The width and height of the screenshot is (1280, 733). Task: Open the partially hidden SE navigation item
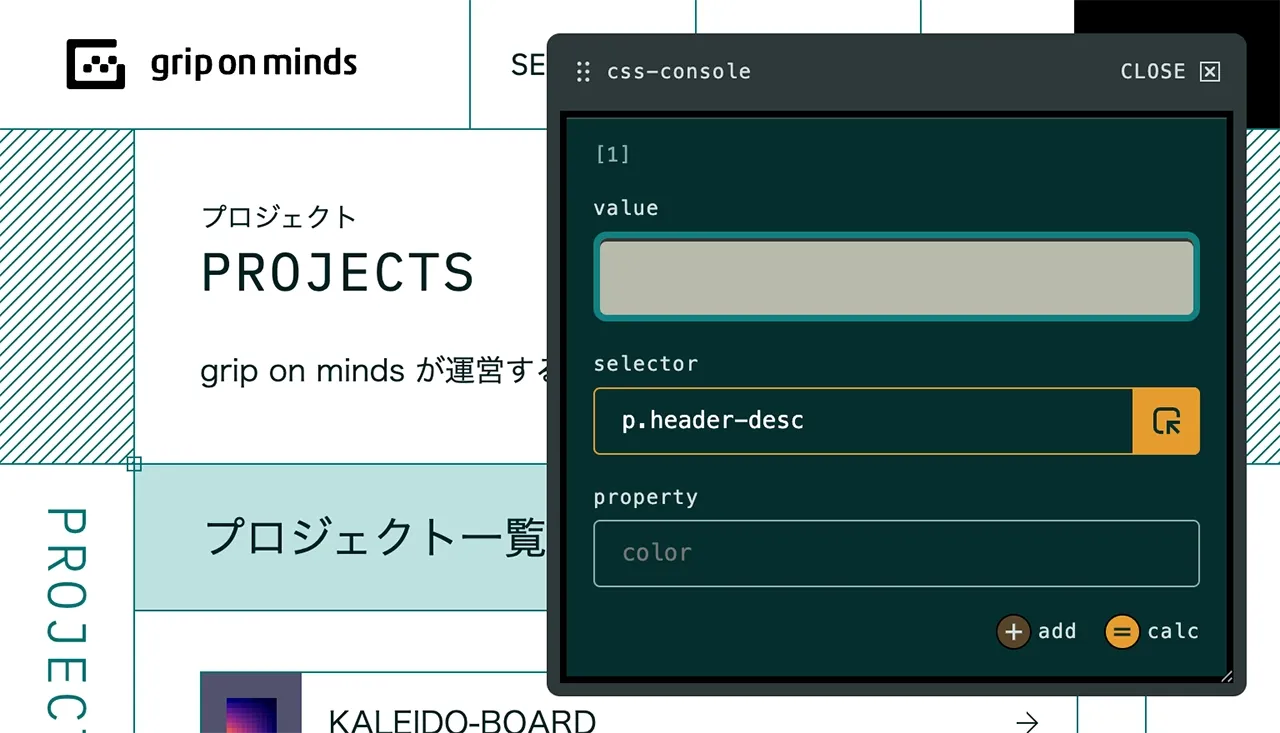point(527,65)
